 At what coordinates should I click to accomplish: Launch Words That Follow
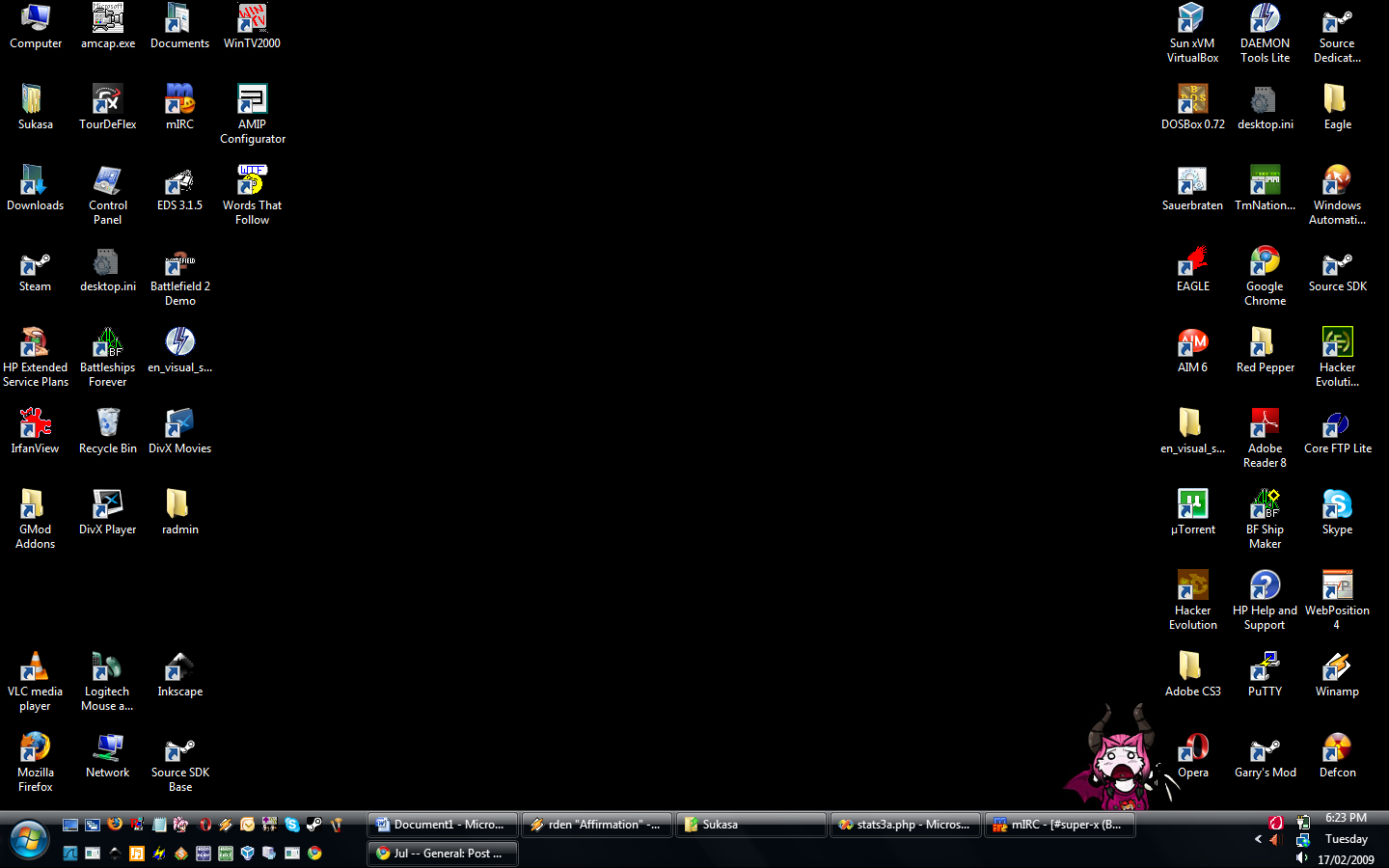point(252,195)
